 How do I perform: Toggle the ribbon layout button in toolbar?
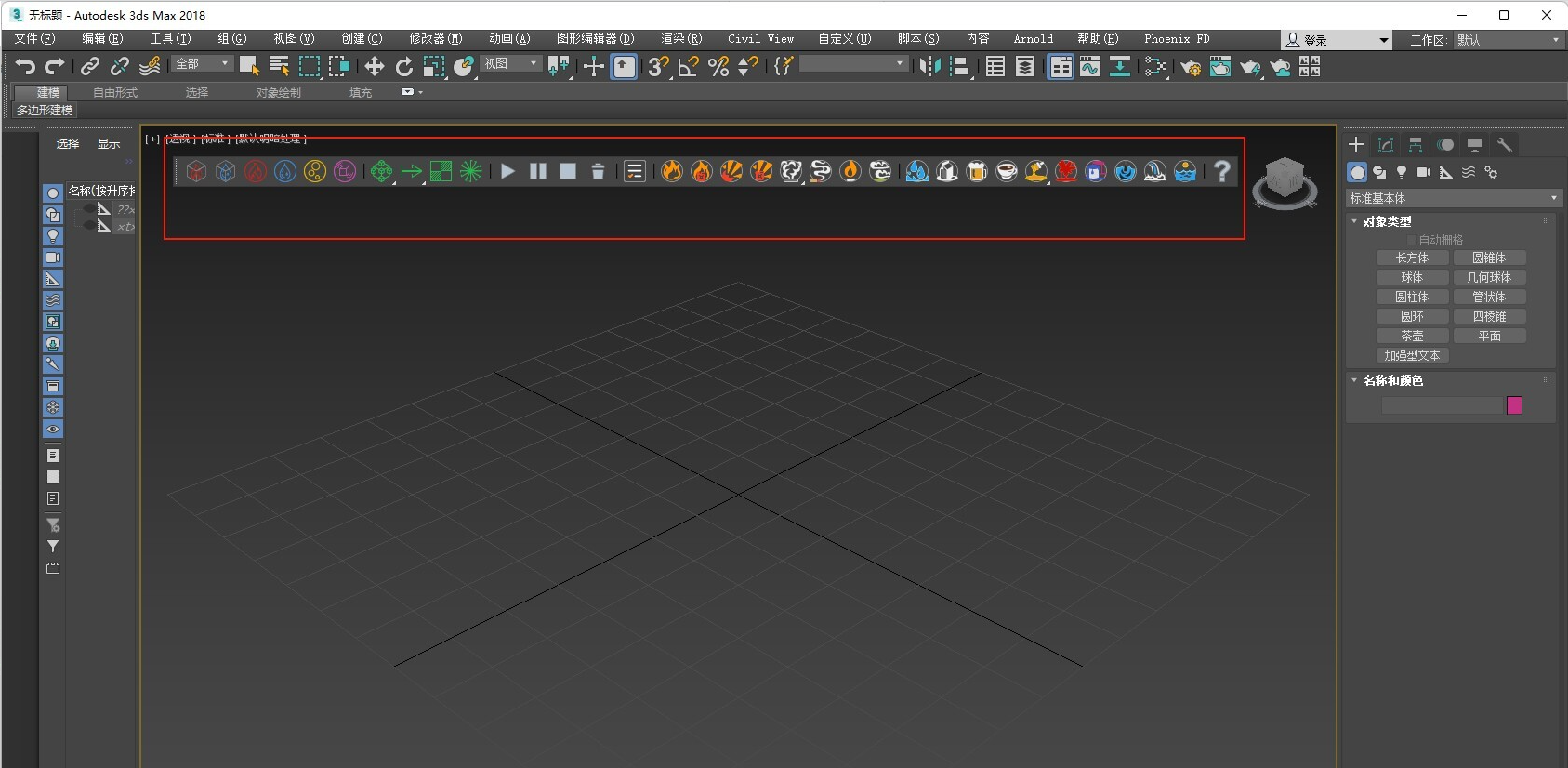[1060, 66]
